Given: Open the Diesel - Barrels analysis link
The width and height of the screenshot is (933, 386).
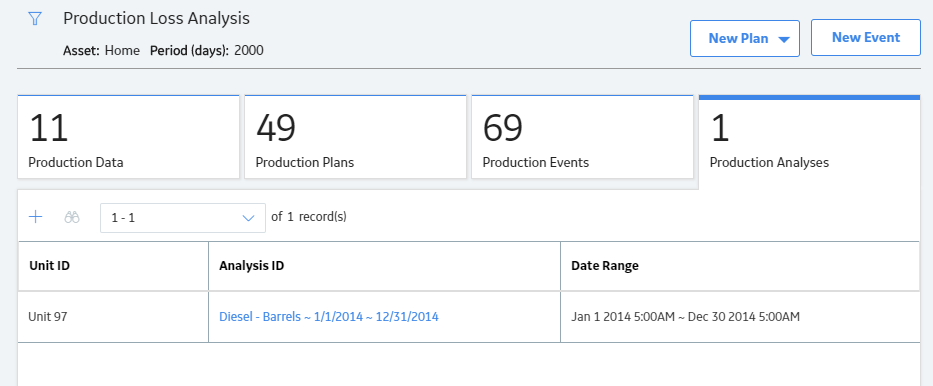Looking at the screenshot, I should pyautogui.click(x=329, y=317).
